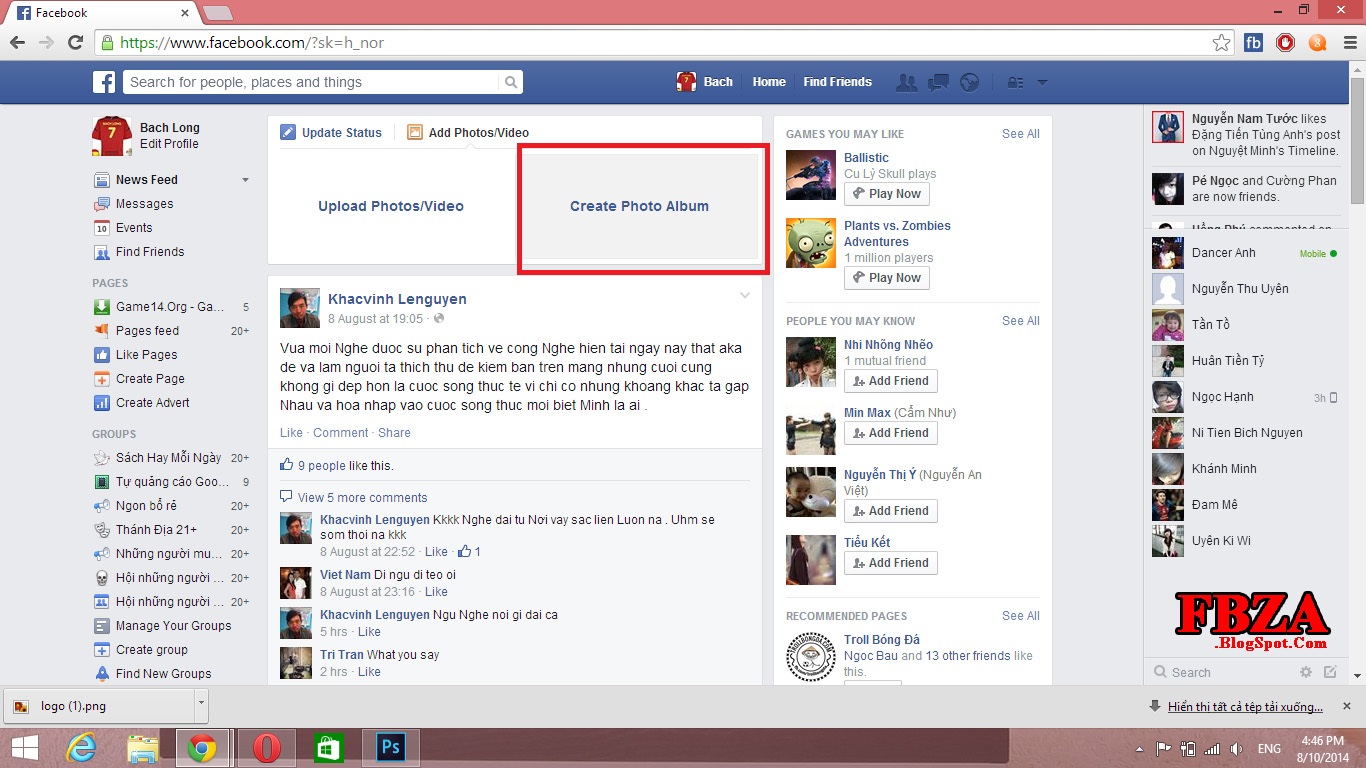Image resolution: width=1366 pixels, height=768 pixels.
Task: Open Photoshop from the taskbar
Action: 390,748
